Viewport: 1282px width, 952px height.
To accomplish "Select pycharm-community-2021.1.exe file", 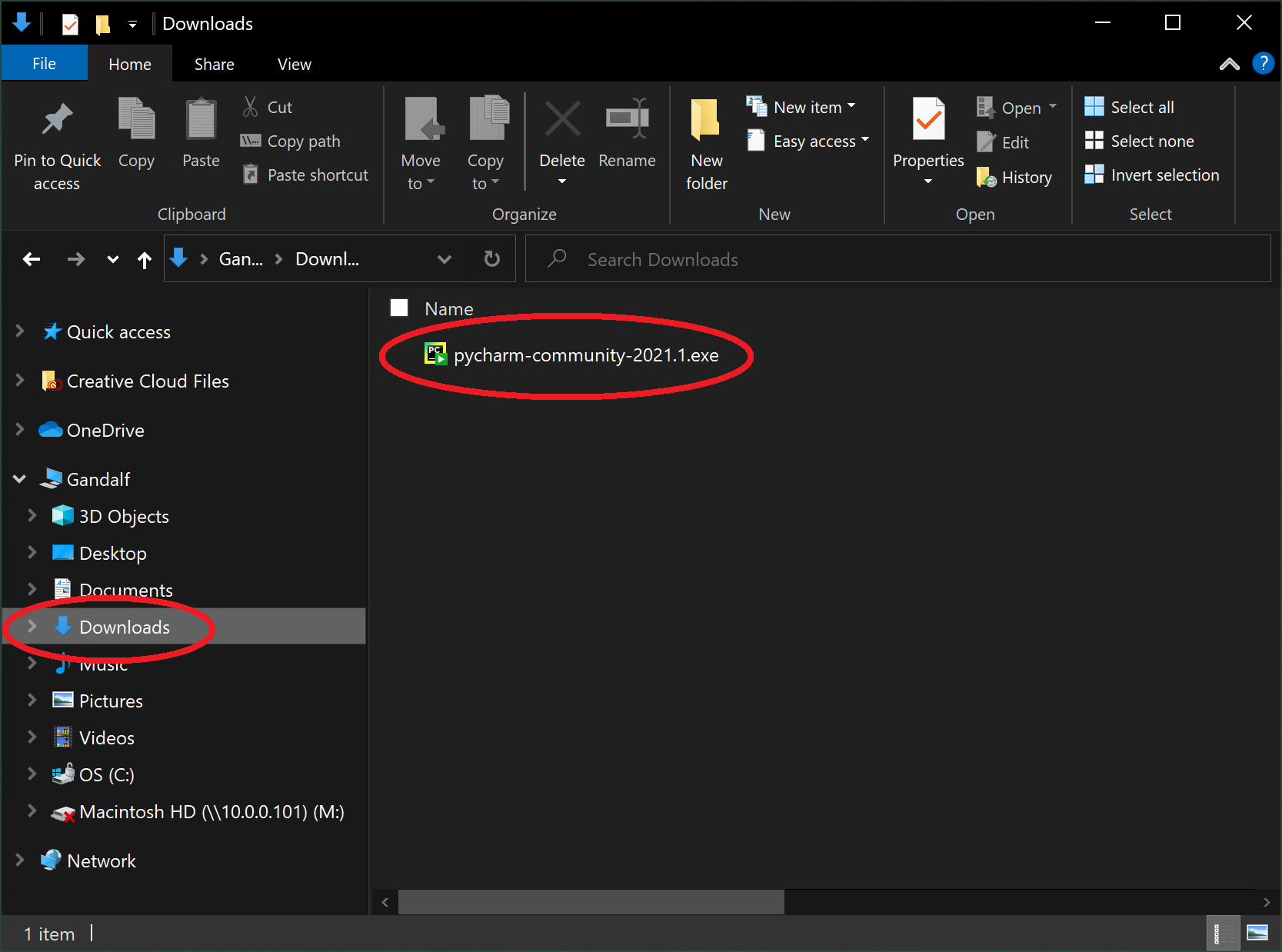I will click(x=571, y=355).
